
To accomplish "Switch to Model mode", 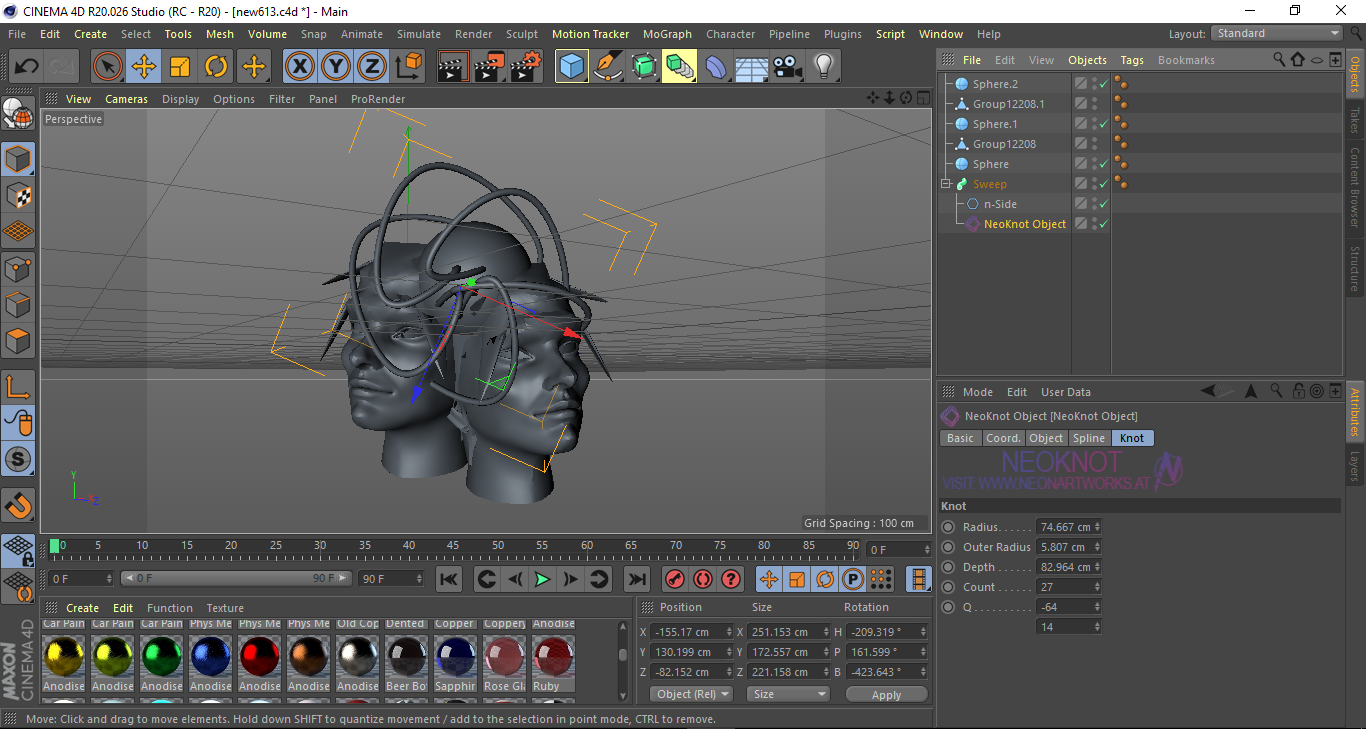I will [18, 159].
